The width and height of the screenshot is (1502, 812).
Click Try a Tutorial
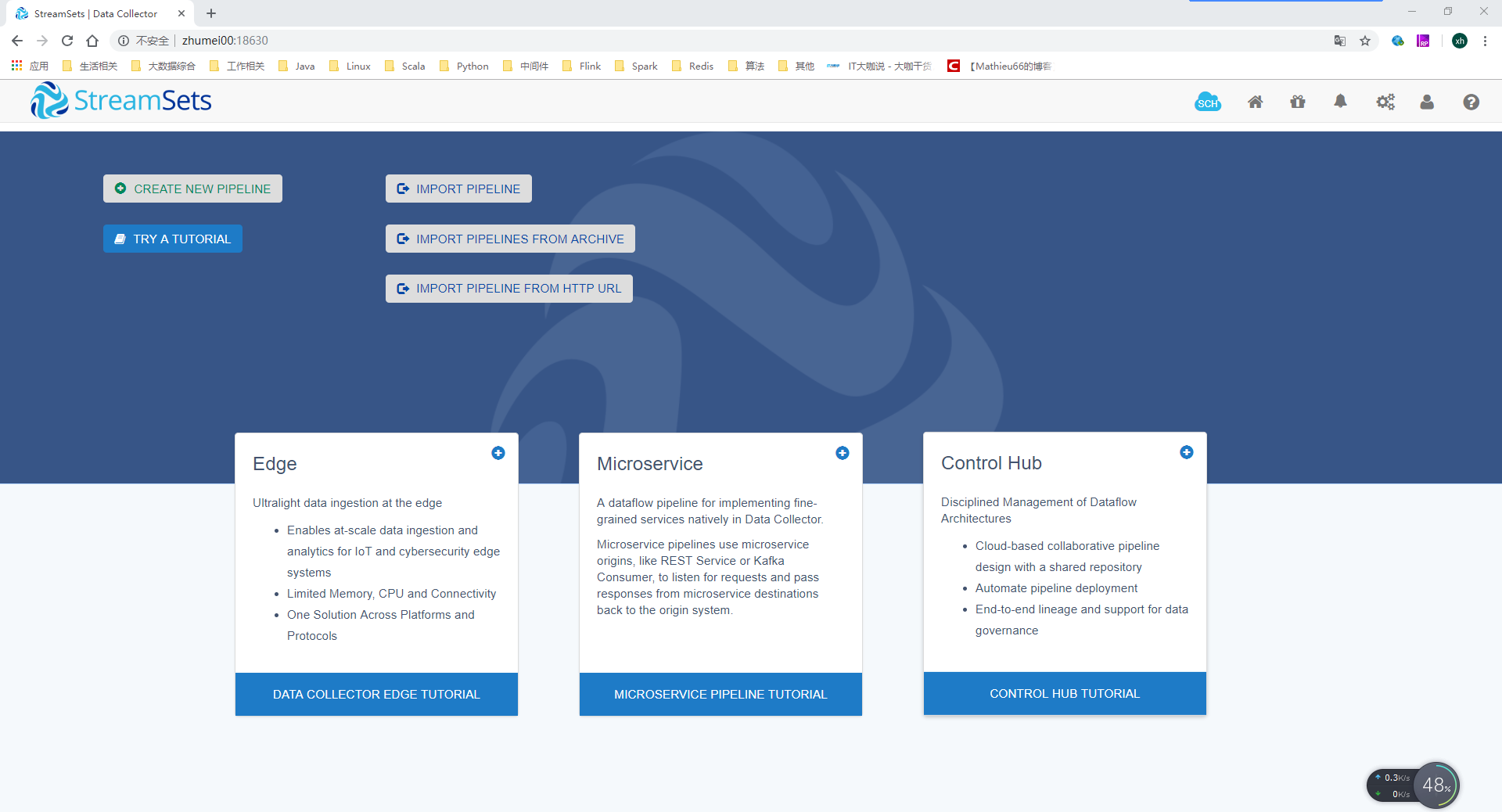point(172,239)
